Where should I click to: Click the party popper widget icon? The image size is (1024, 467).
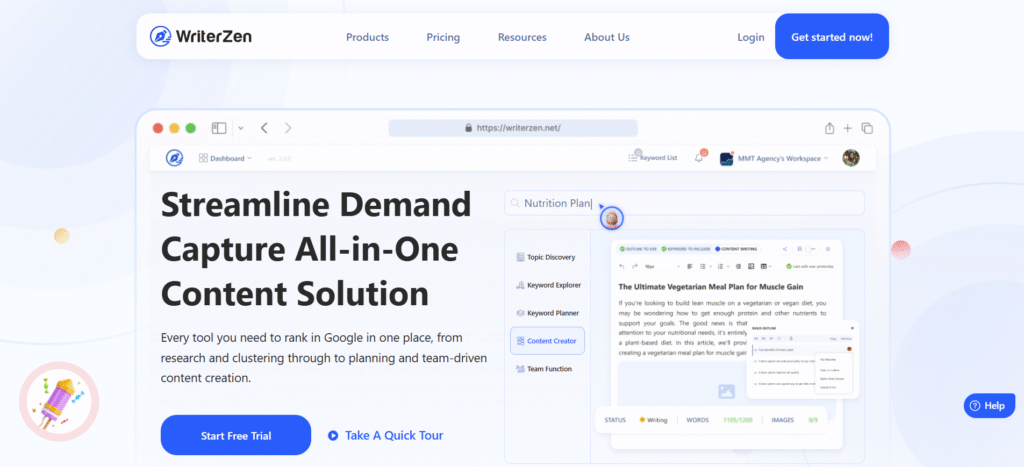(59, 402)
